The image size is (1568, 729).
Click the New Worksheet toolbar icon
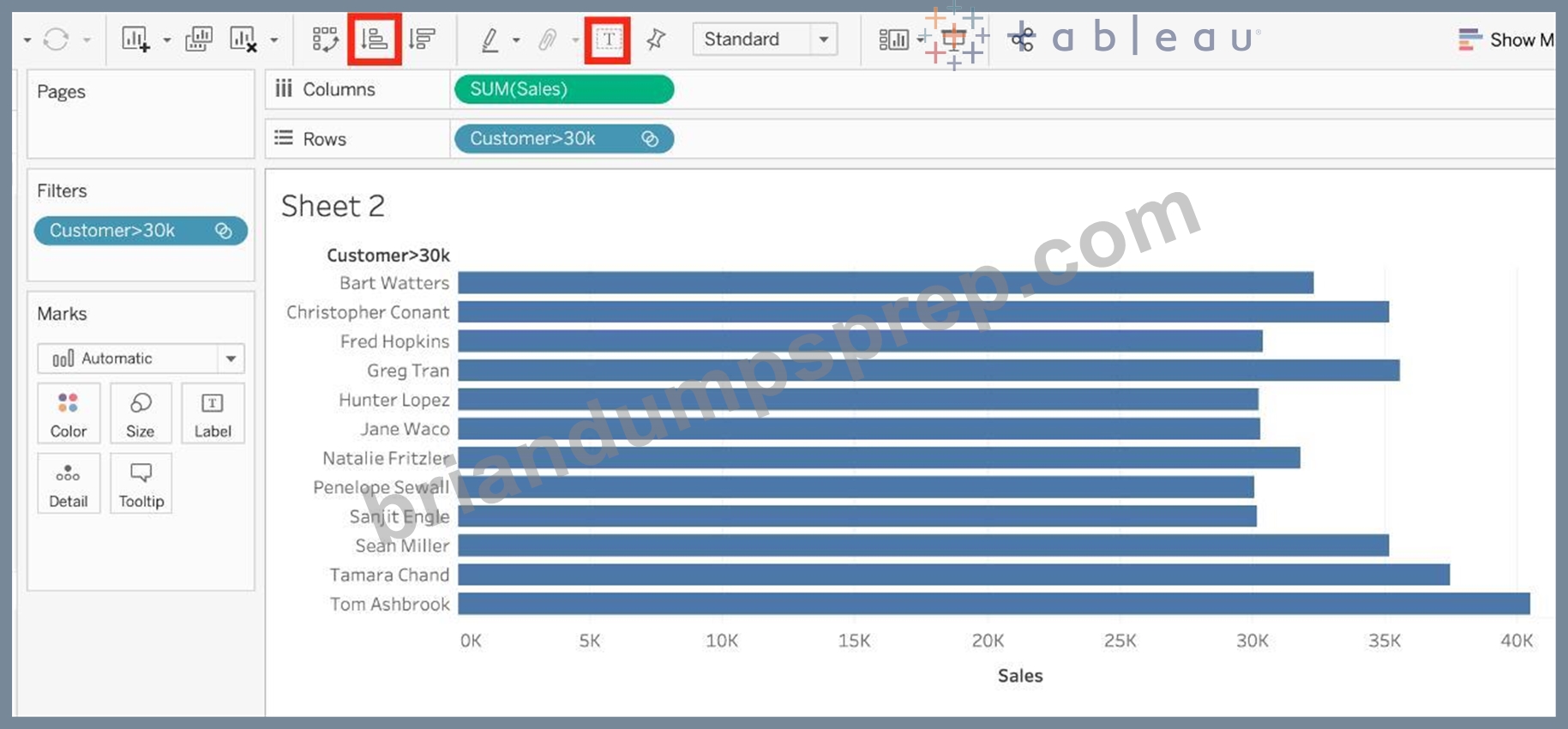(x=135, y=39)
